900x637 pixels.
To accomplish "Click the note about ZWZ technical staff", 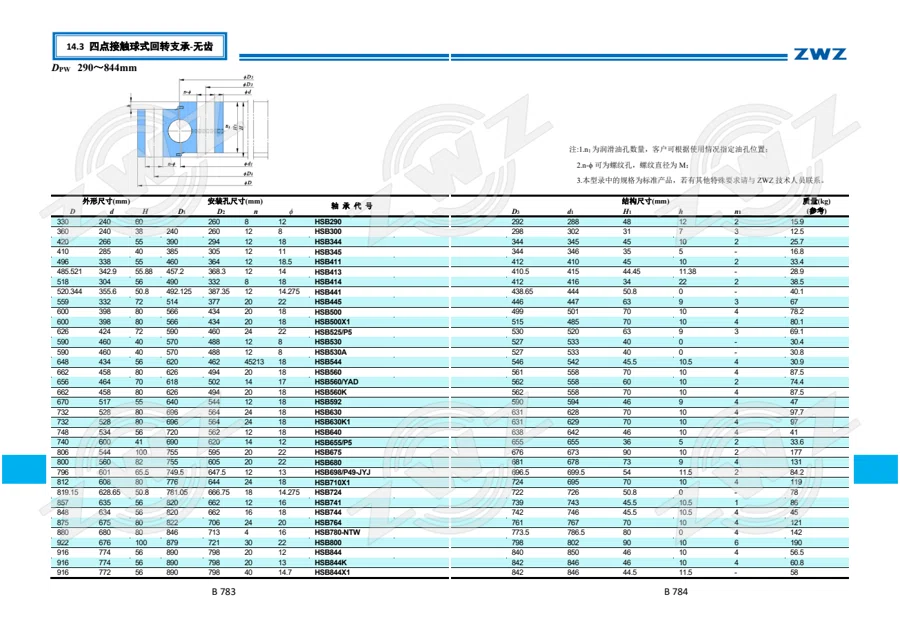I will [700, 180].
